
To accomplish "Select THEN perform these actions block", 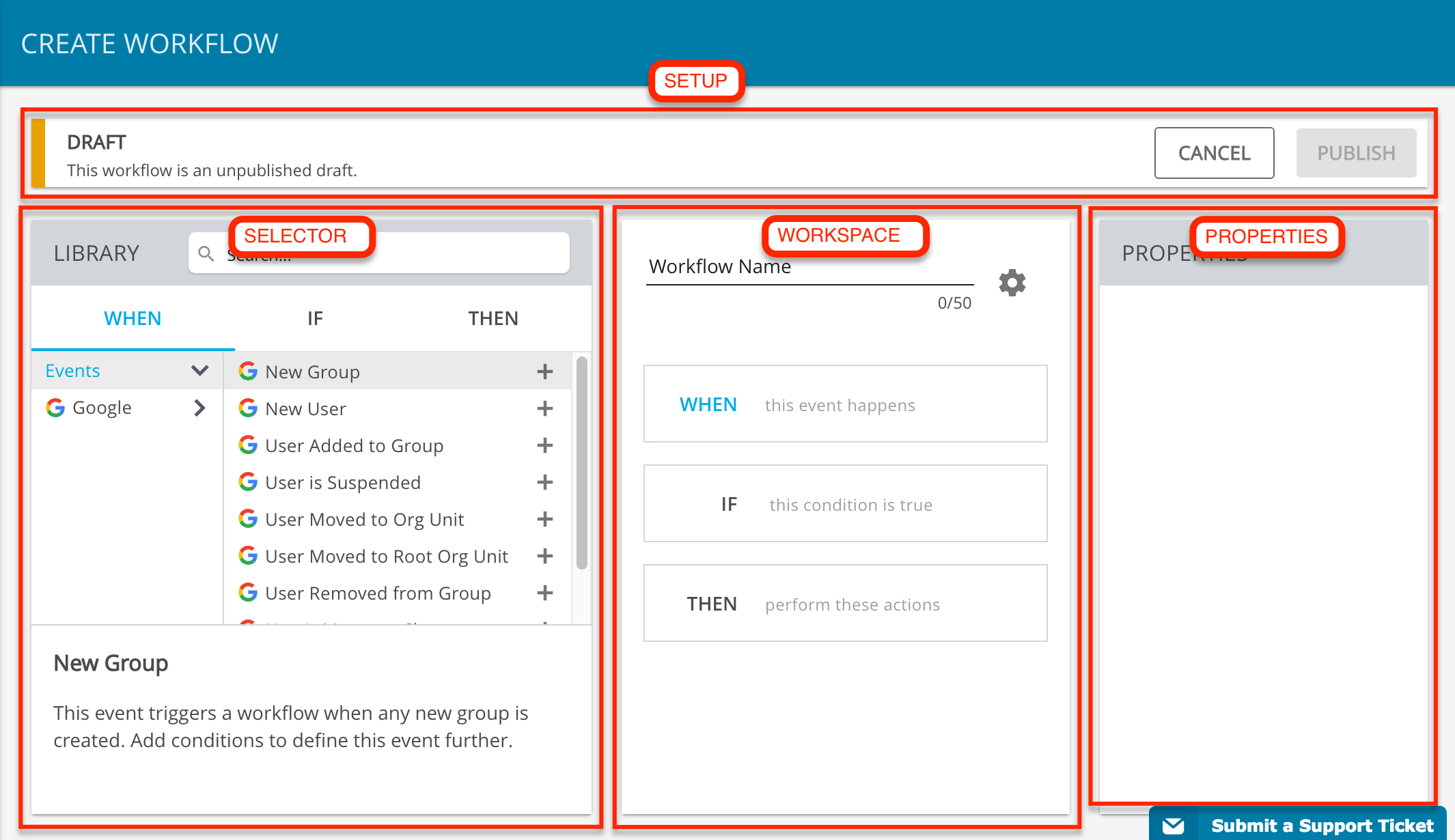I will pos(845,603).
